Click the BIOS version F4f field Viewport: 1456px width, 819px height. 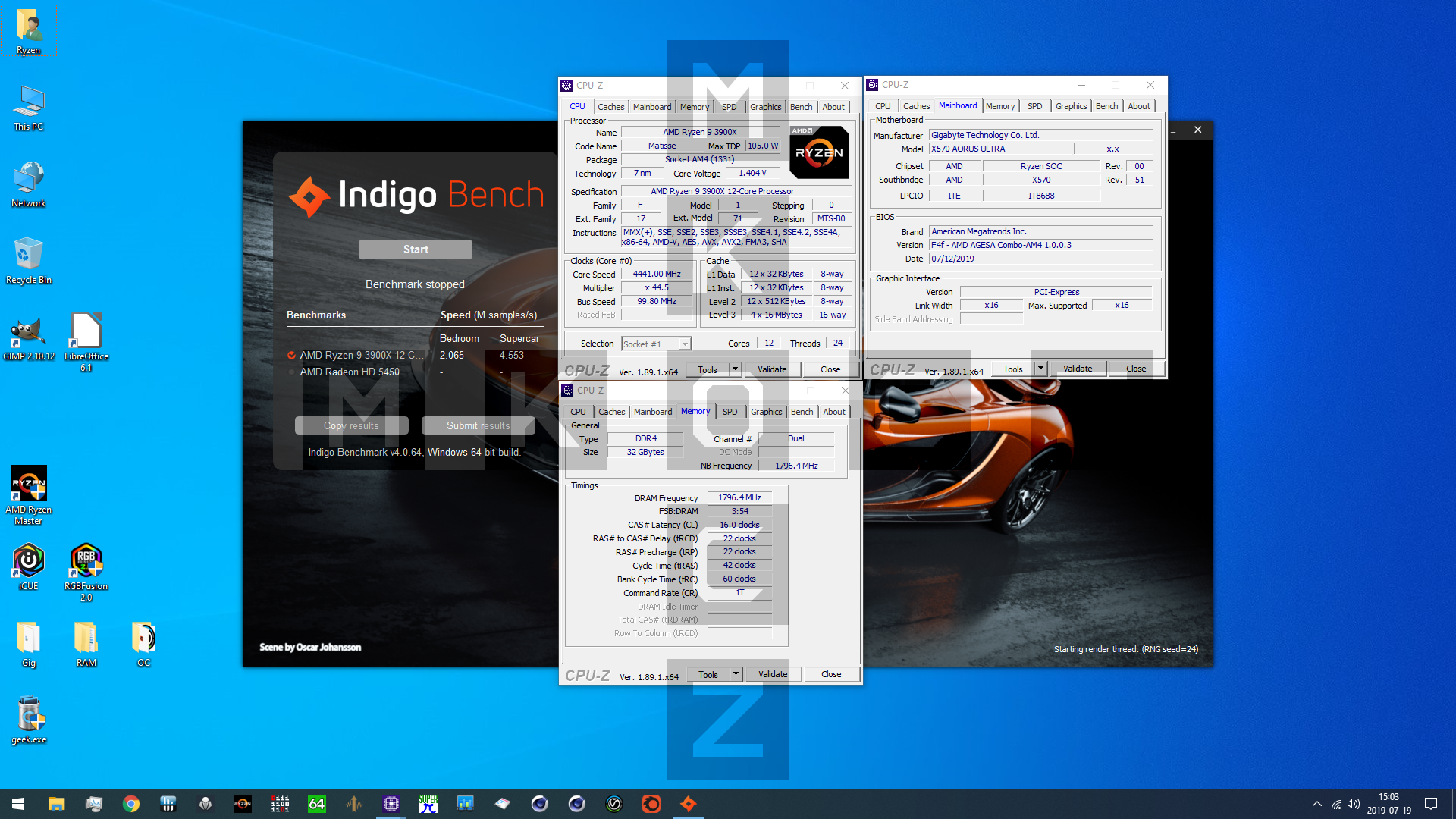coord(1041,245)
